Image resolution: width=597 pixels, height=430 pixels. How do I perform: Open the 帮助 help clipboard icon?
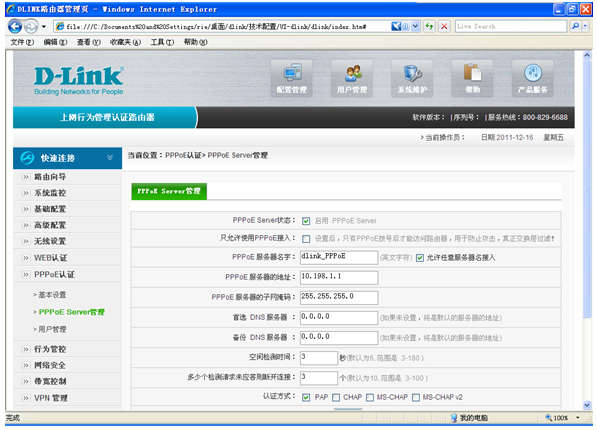click(x=472, y=78)
